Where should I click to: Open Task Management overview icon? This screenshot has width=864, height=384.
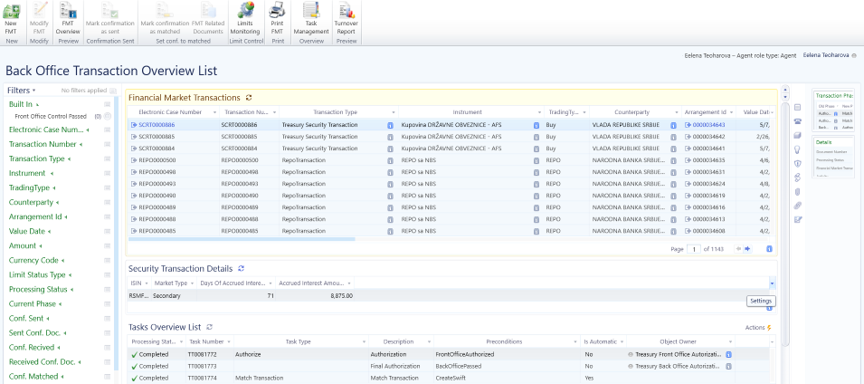(x=311, y=10)
